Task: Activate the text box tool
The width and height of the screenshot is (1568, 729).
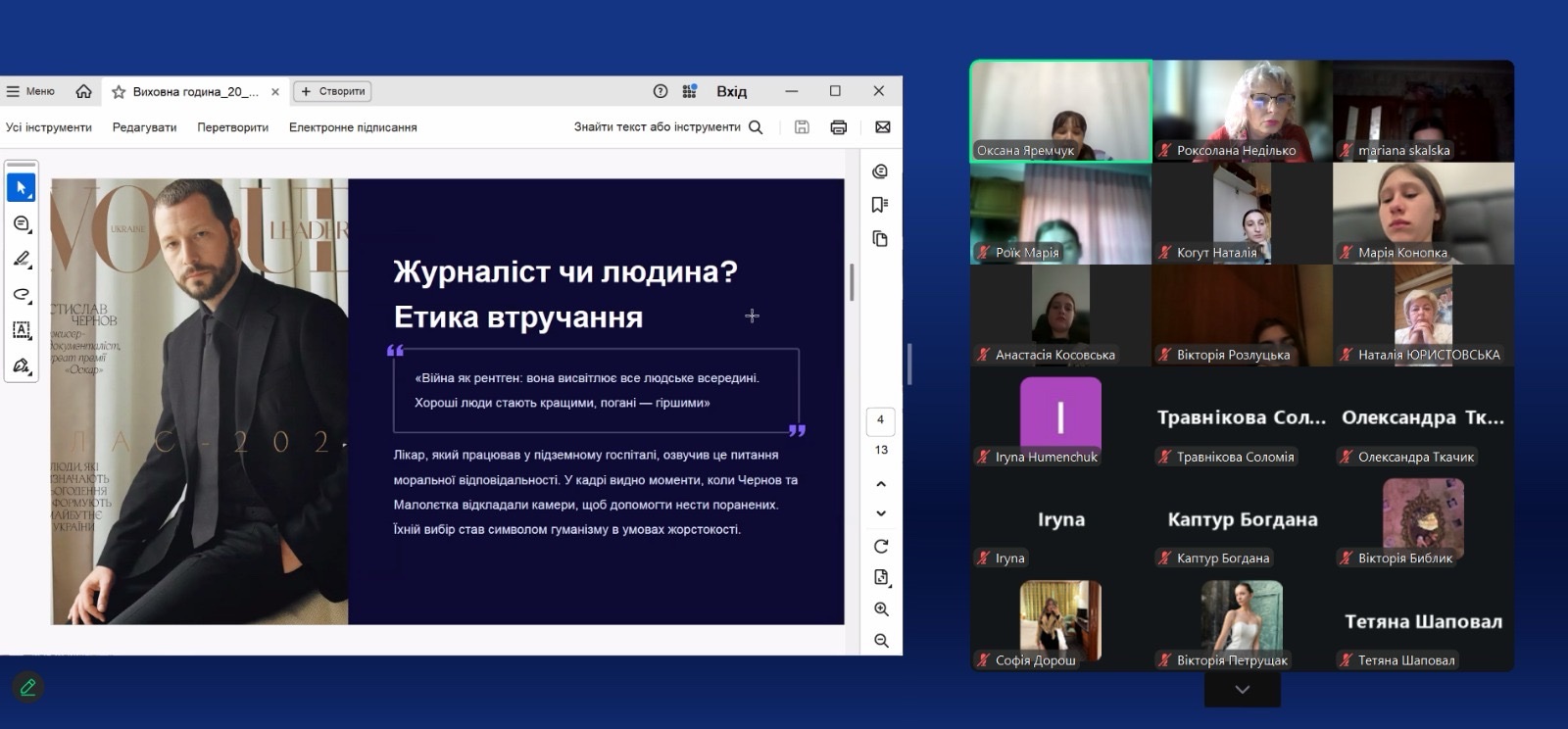Action: [21, 330]
